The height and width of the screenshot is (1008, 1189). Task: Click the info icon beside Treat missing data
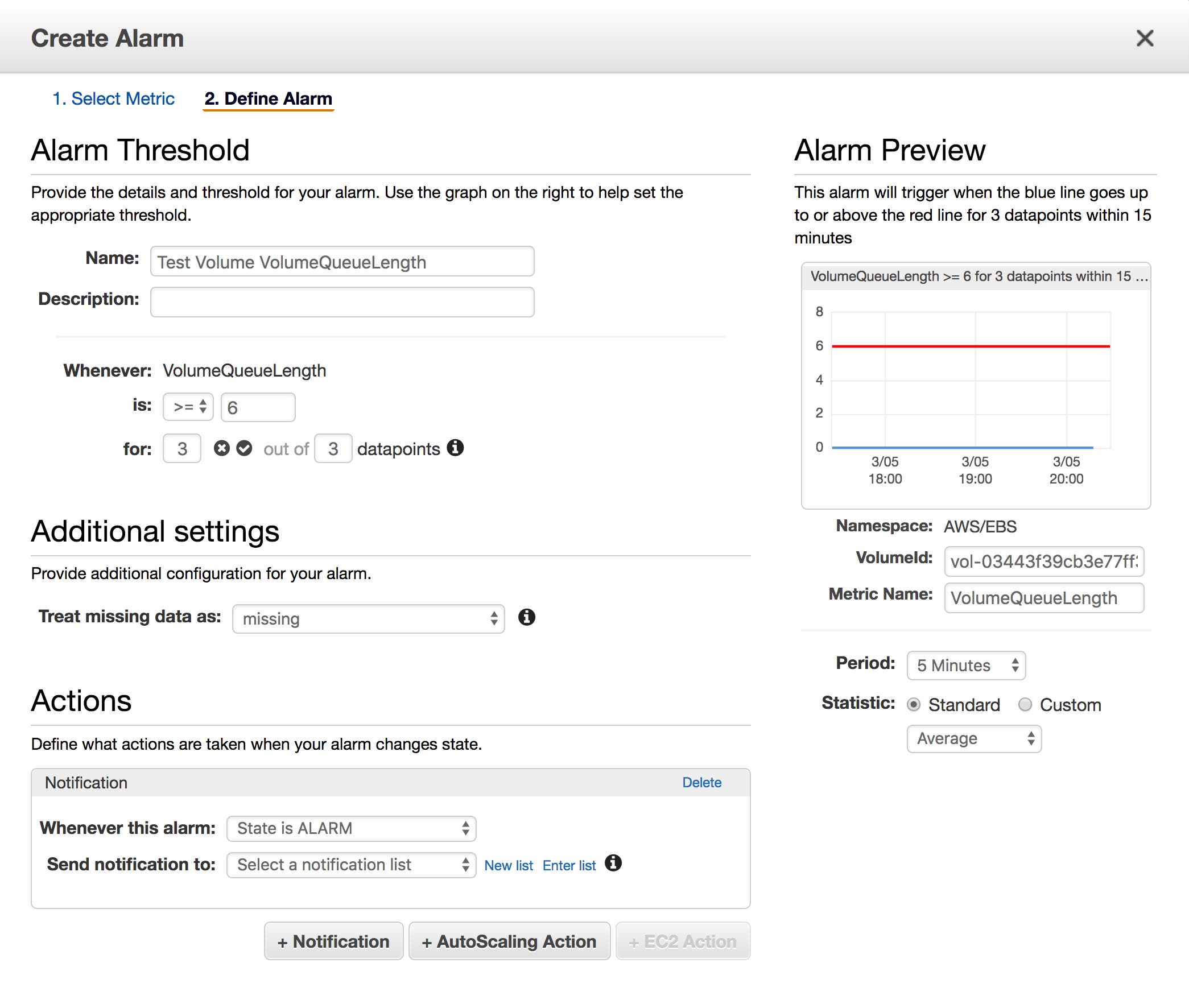coord(527,618)
